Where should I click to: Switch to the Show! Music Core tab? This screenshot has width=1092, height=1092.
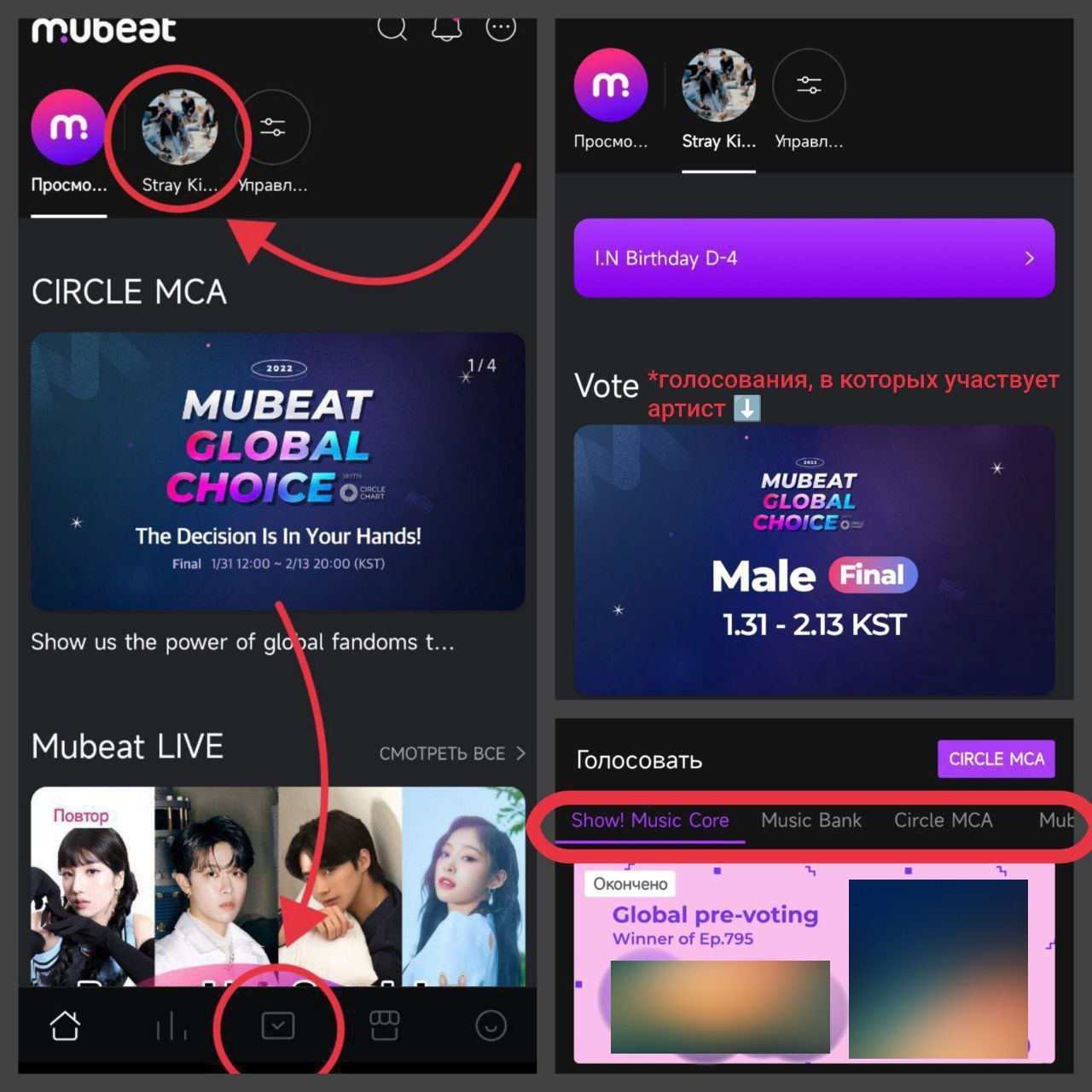click(650, 821)
